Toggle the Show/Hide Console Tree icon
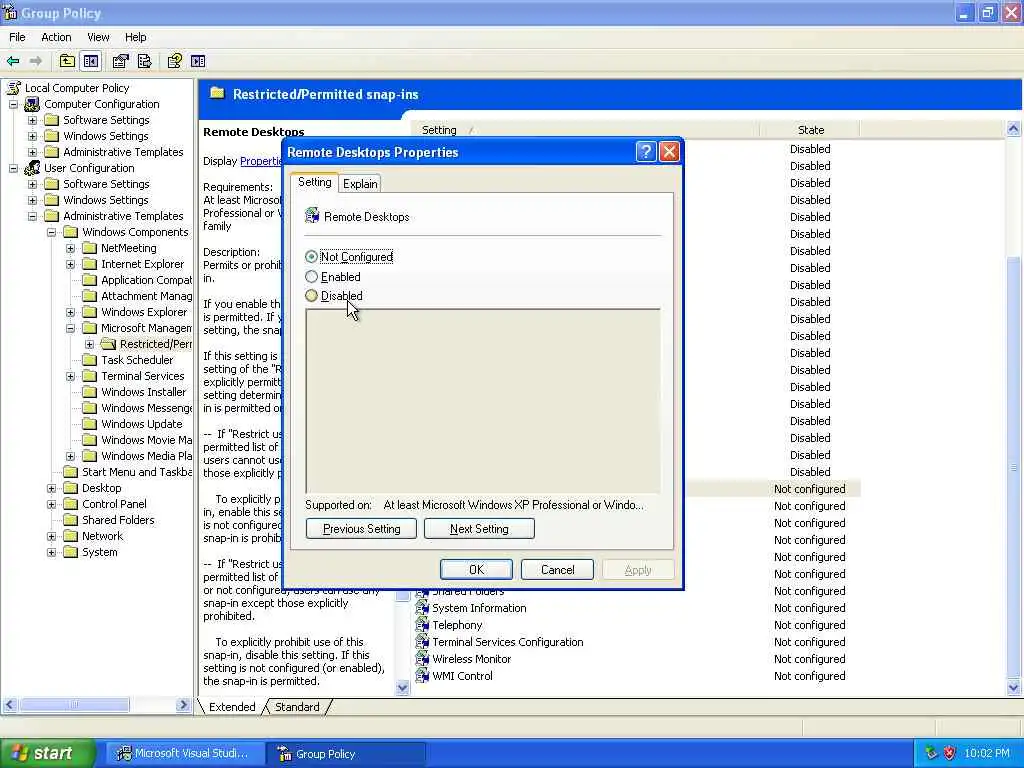 [x=91, y=61]
